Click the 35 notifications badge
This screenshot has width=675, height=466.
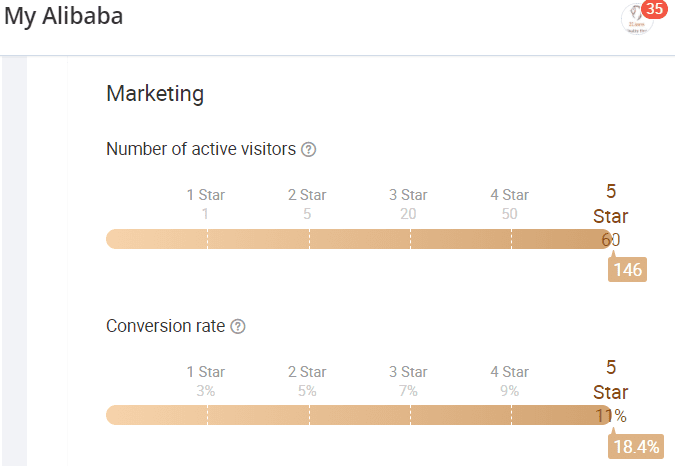pos(654,9)
